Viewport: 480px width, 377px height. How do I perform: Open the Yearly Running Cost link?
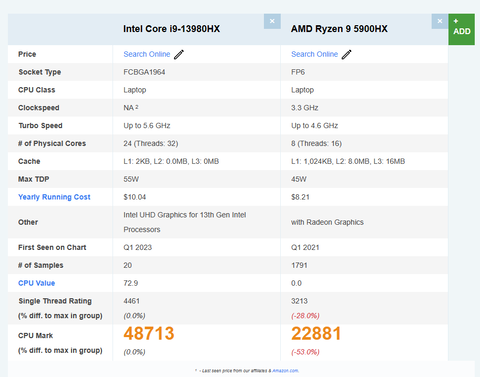tap(54, 197)
